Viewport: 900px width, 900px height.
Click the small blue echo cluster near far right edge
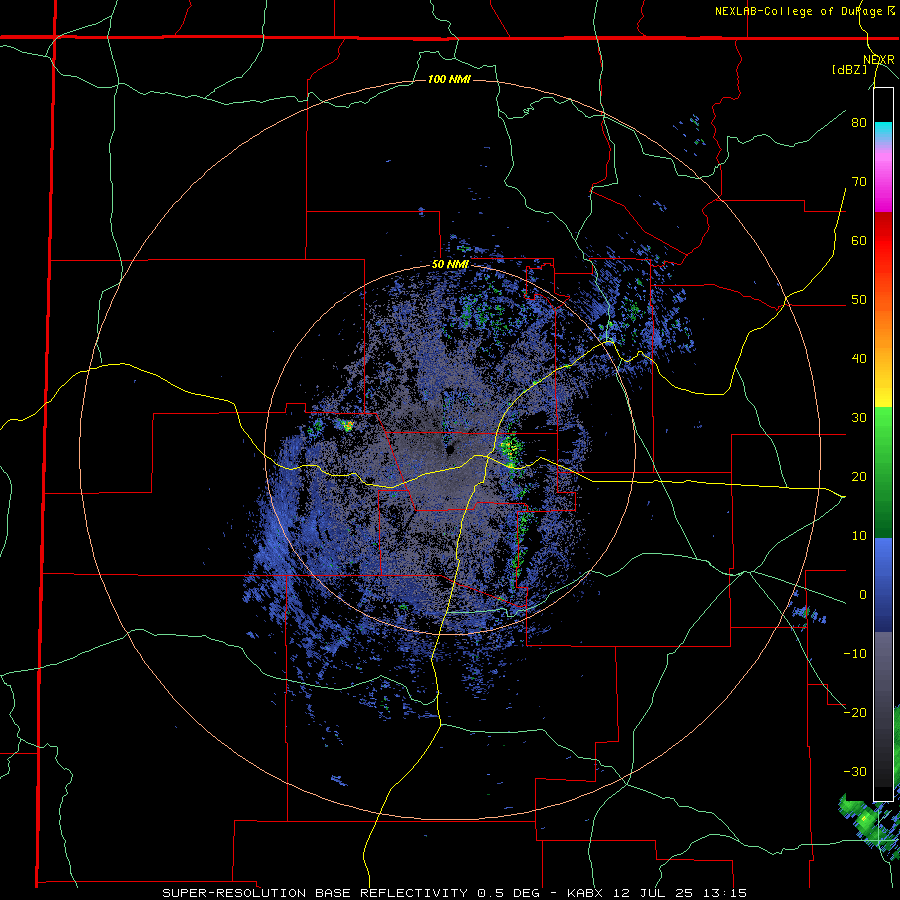click(x=810, y=614)
